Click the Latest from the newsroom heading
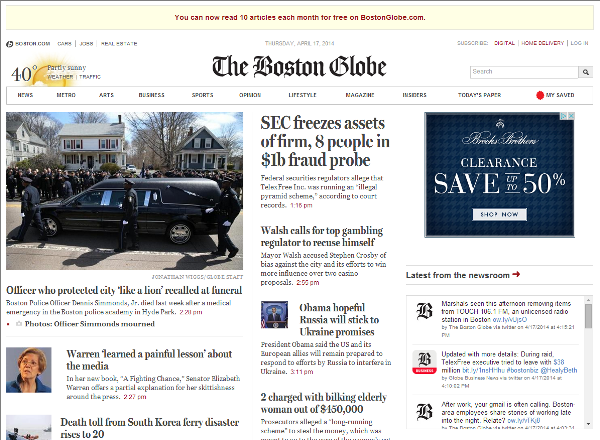 click(x=458, y=275)
